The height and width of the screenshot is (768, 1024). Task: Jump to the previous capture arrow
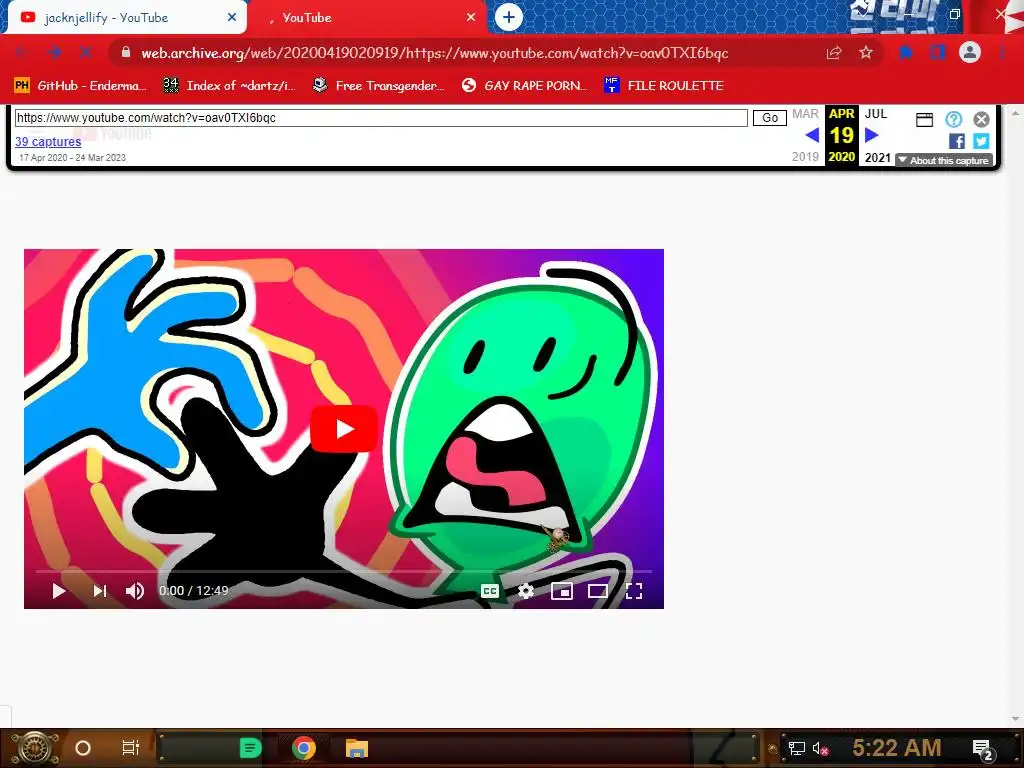(x=812, y=135)
